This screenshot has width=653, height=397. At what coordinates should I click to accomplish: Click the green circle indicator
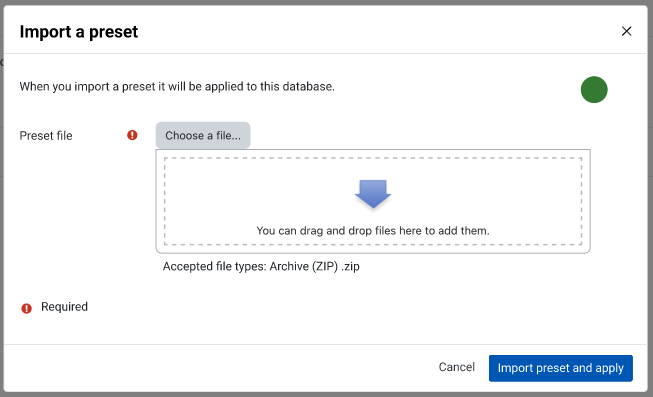594,90
